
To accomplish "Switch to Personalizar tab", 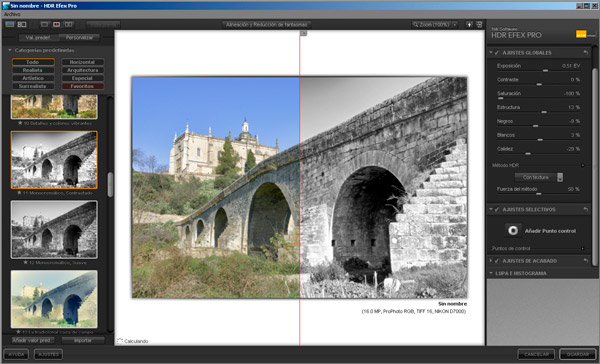I will 80,38.
